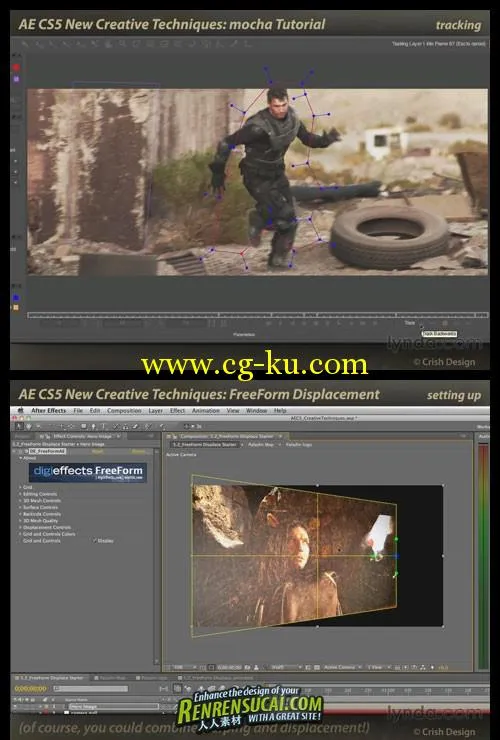Switch to the Paladin logo viewer tab
The height and width of the screenshot is (740, 500).
click(x=298, y=445)
